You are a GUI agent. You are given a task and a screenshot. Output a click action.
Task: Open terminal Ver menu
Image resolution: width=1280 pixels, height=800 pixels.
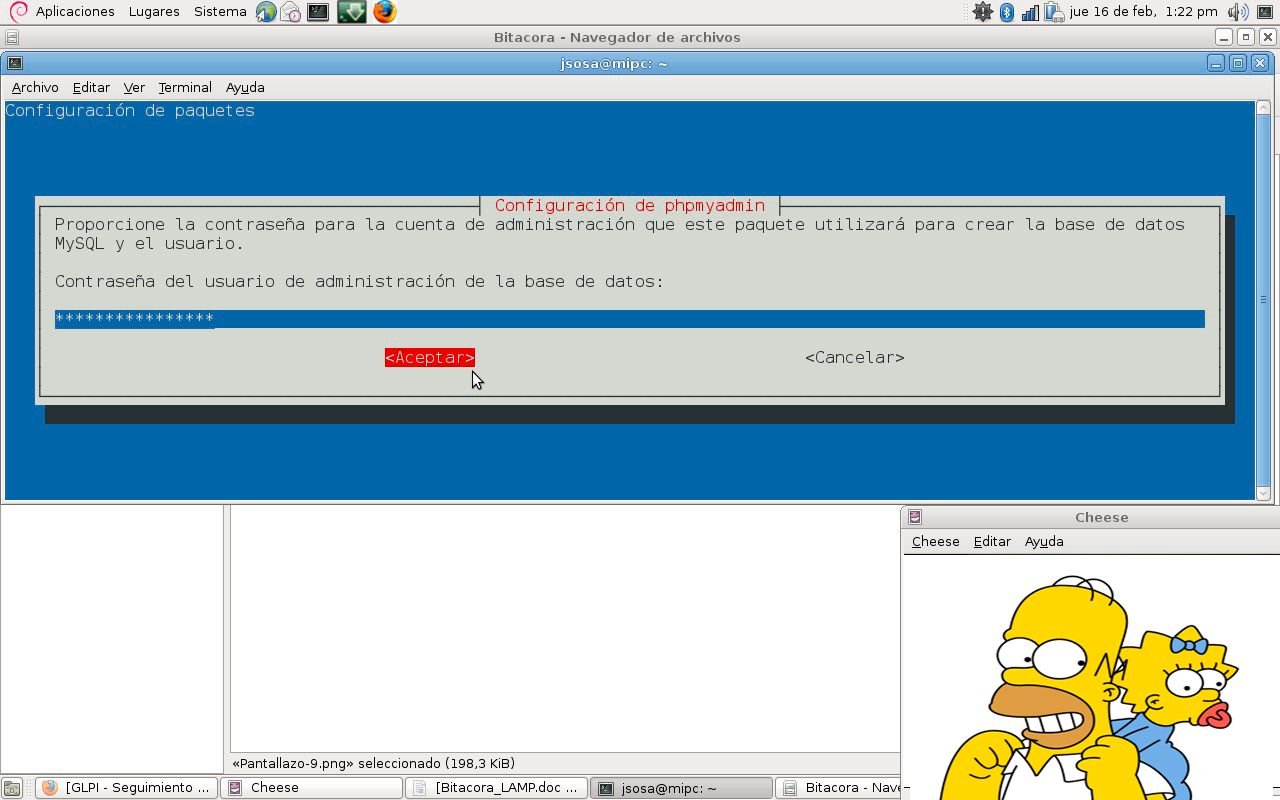click(x=134, y=88)
